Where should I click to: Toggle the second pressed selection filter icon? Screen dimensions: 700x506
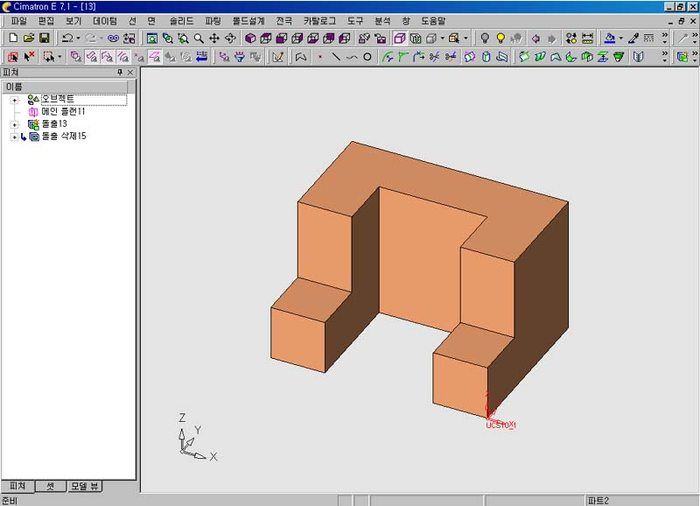tap(108, 57)
